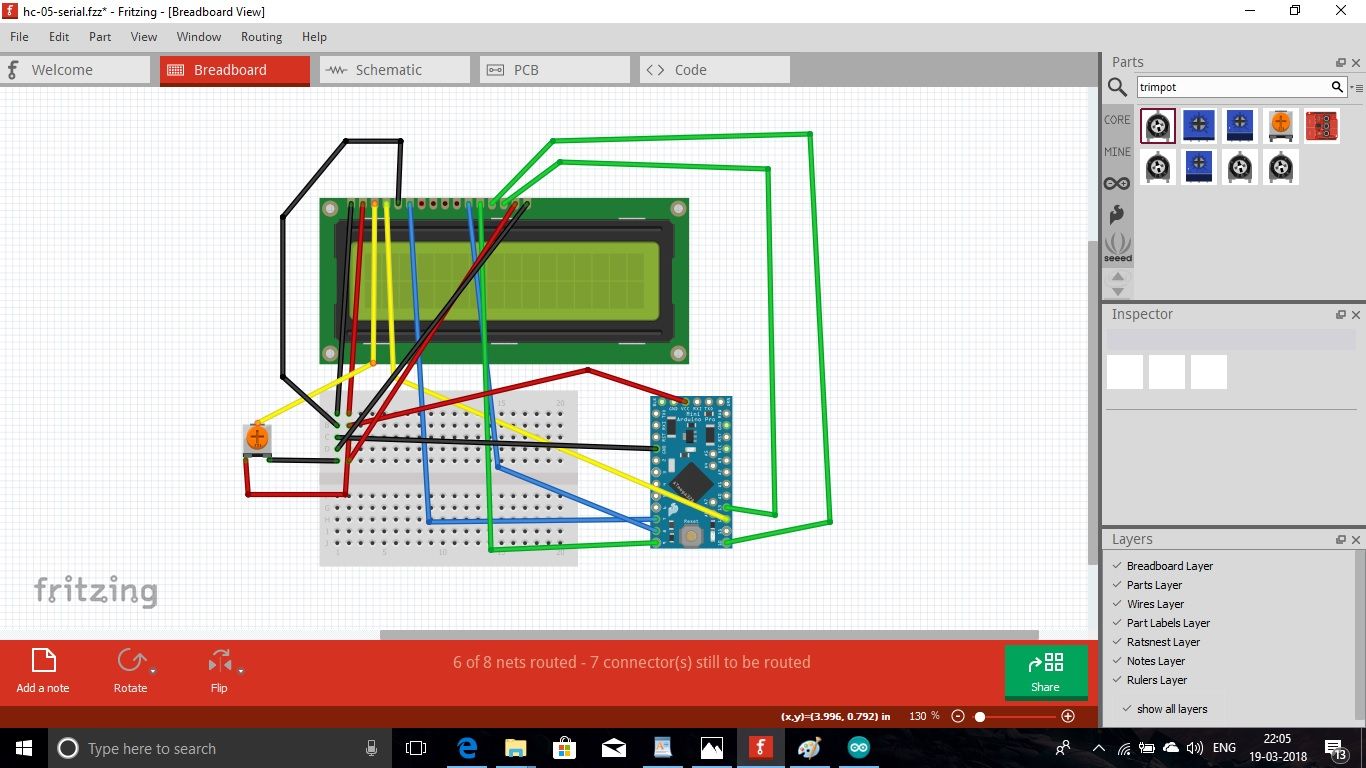Open the Adafruit parts bin icon
1366x768 pixels.
click(x=1117, y=214)
